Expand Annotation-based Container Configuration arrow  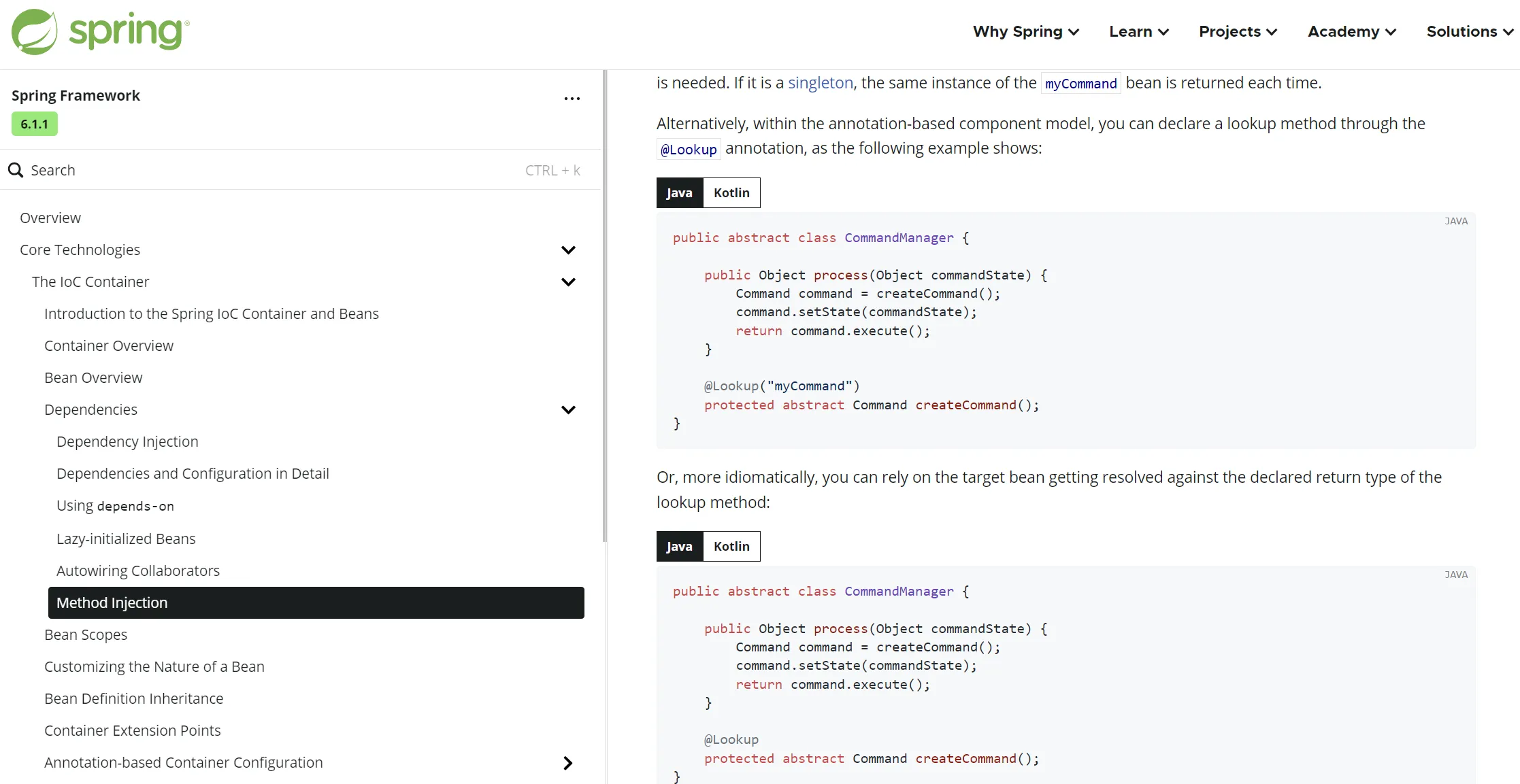point(568,763)
